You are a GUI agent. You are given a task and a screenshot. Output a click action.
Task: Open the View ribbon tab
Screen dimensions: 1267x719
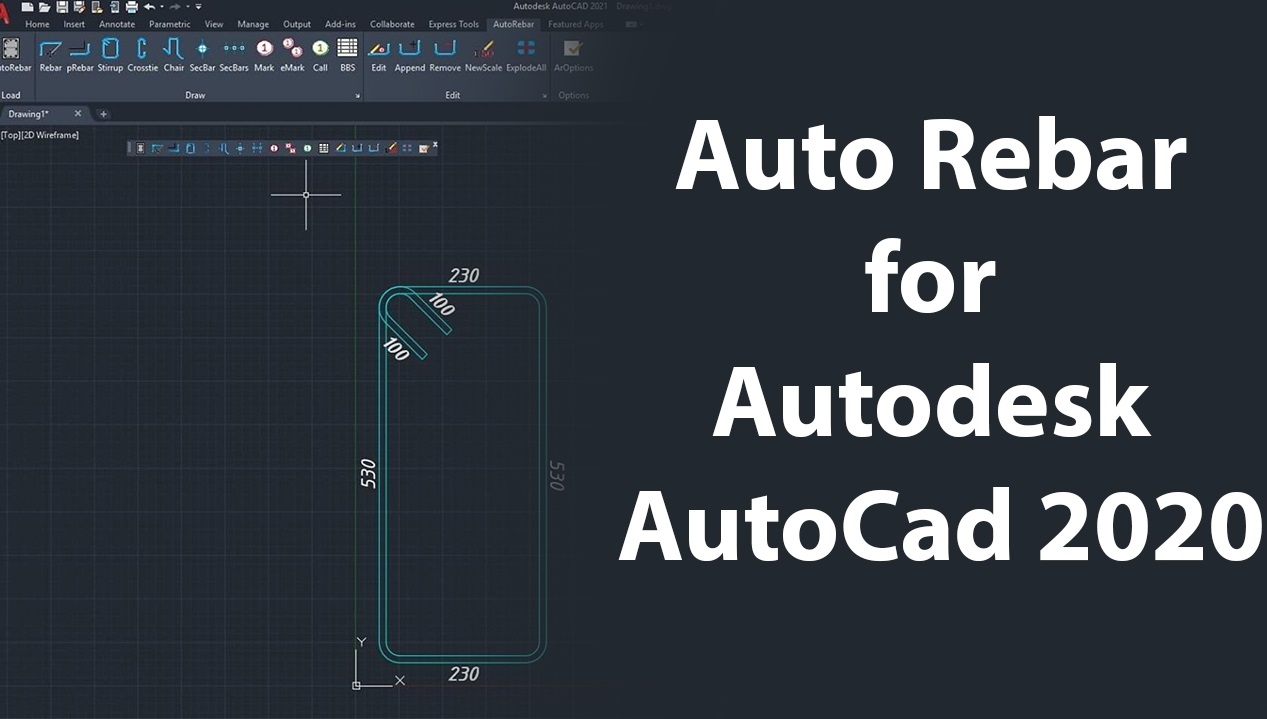(214, 24)
